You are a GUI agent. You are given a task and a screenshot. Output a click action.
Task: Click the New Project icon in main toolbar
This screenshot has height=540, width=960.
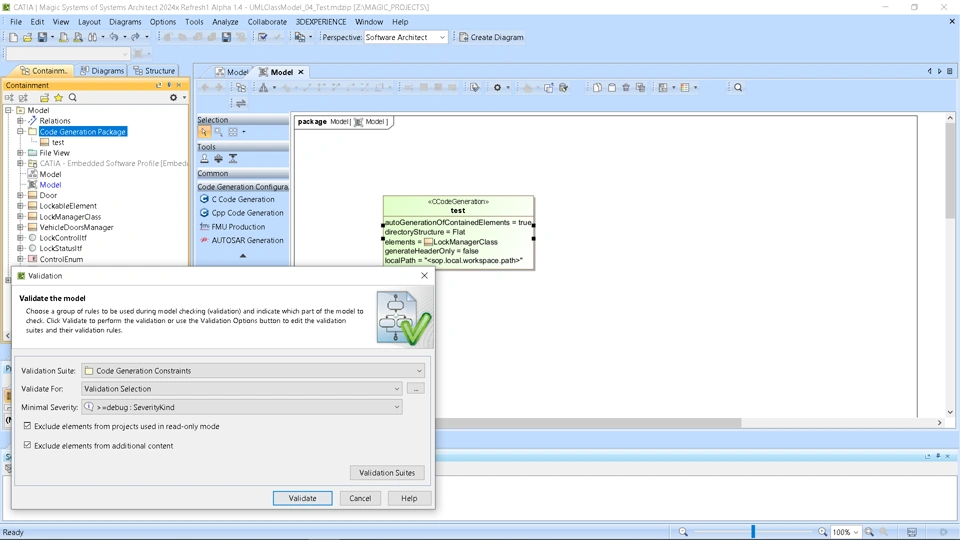[x=13, y=37]
